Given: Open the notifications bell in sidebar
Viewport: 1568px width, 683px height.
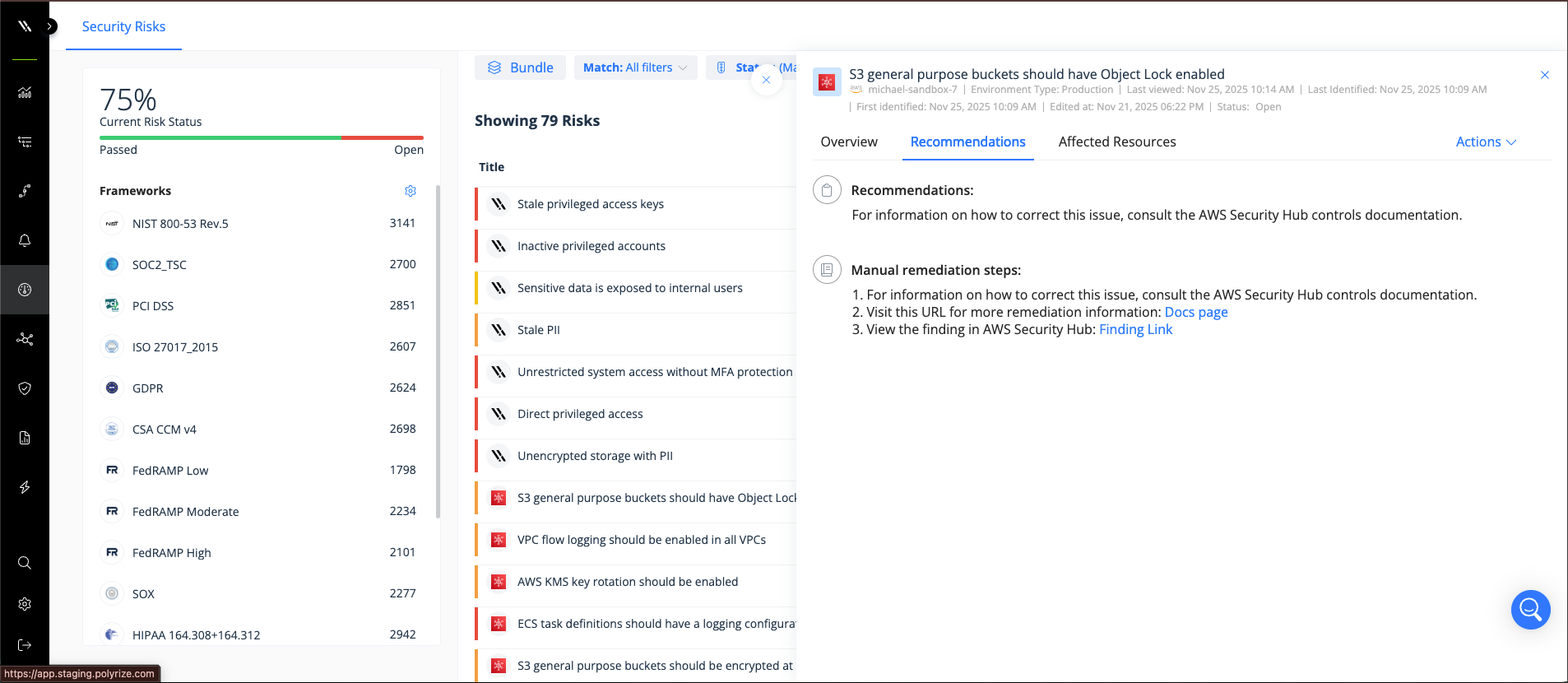Looking at the screenshot, I should click(25, 240).
